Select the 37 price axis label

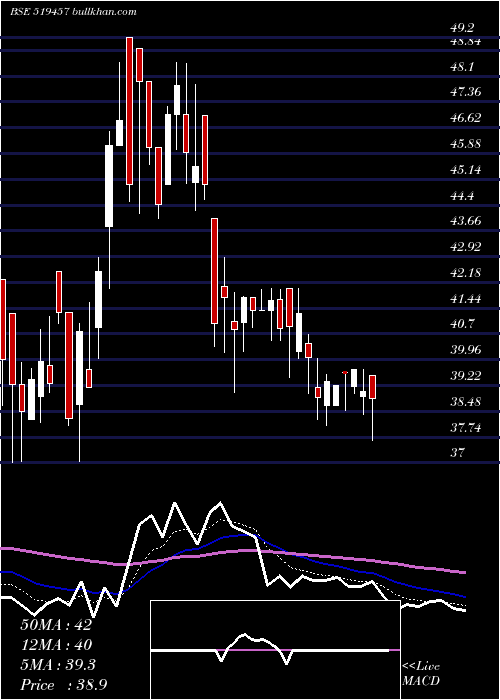click(x=458, y=453)
